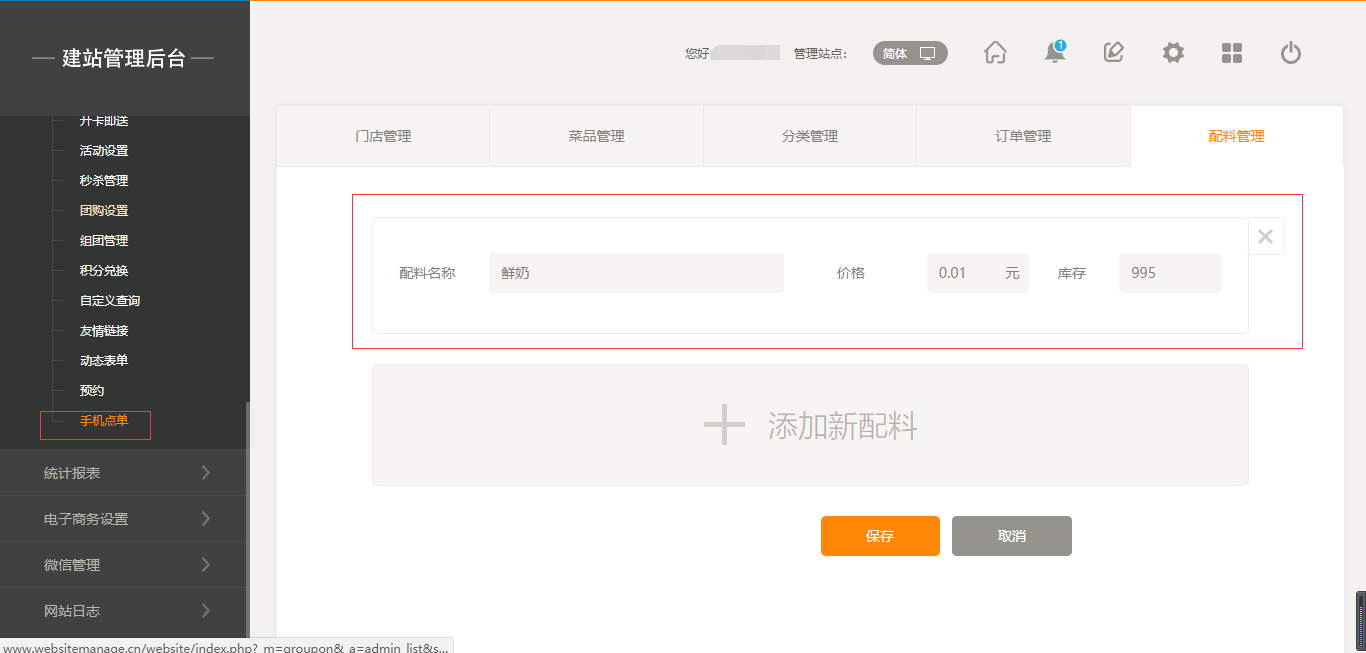Open the notification bell
Image resolution: width=1366 pixels, height=653 pixels.
[x=1054, y=53]
